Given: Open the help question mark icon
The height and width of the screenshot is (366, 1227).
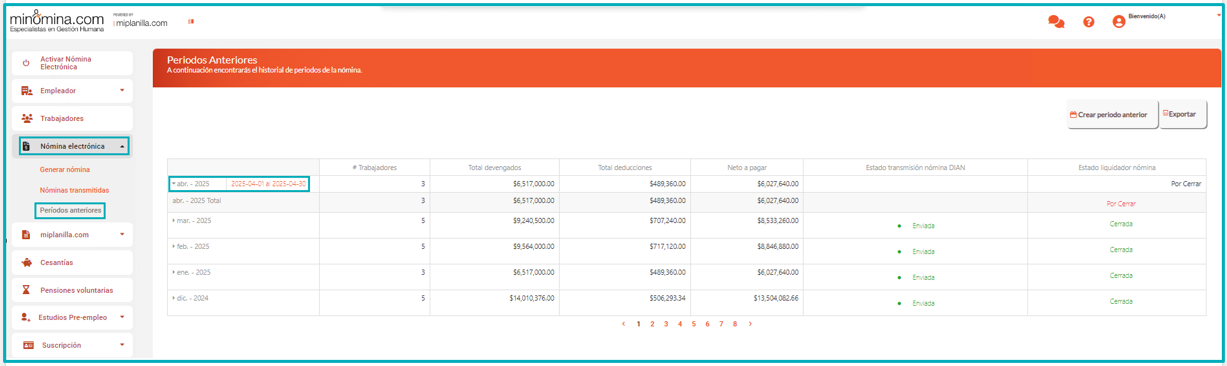Looking at the screenshot, I should pyautogui.click(x=1089, y=21).
